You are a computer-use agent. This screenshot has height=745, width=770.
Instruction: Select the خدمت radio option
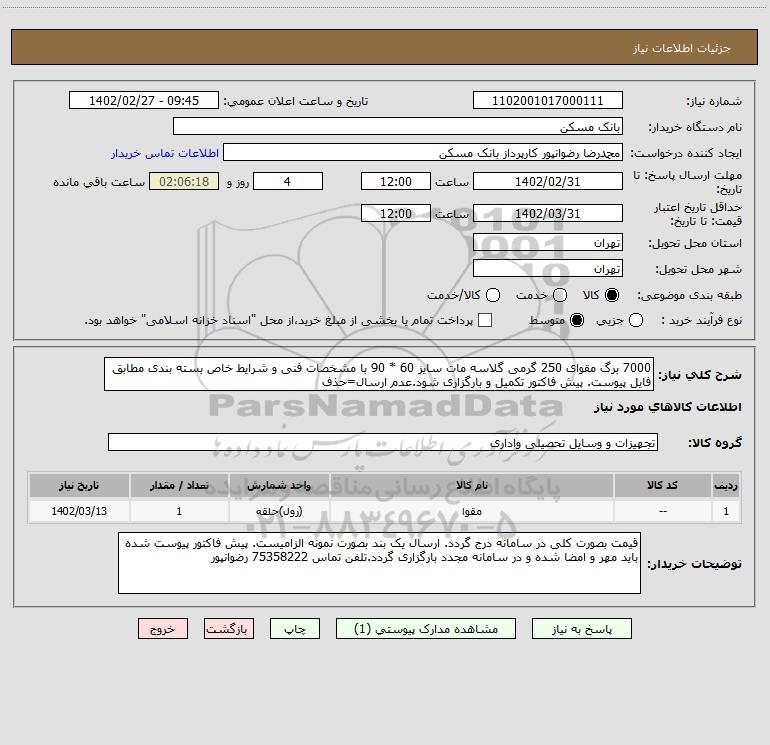560,296
